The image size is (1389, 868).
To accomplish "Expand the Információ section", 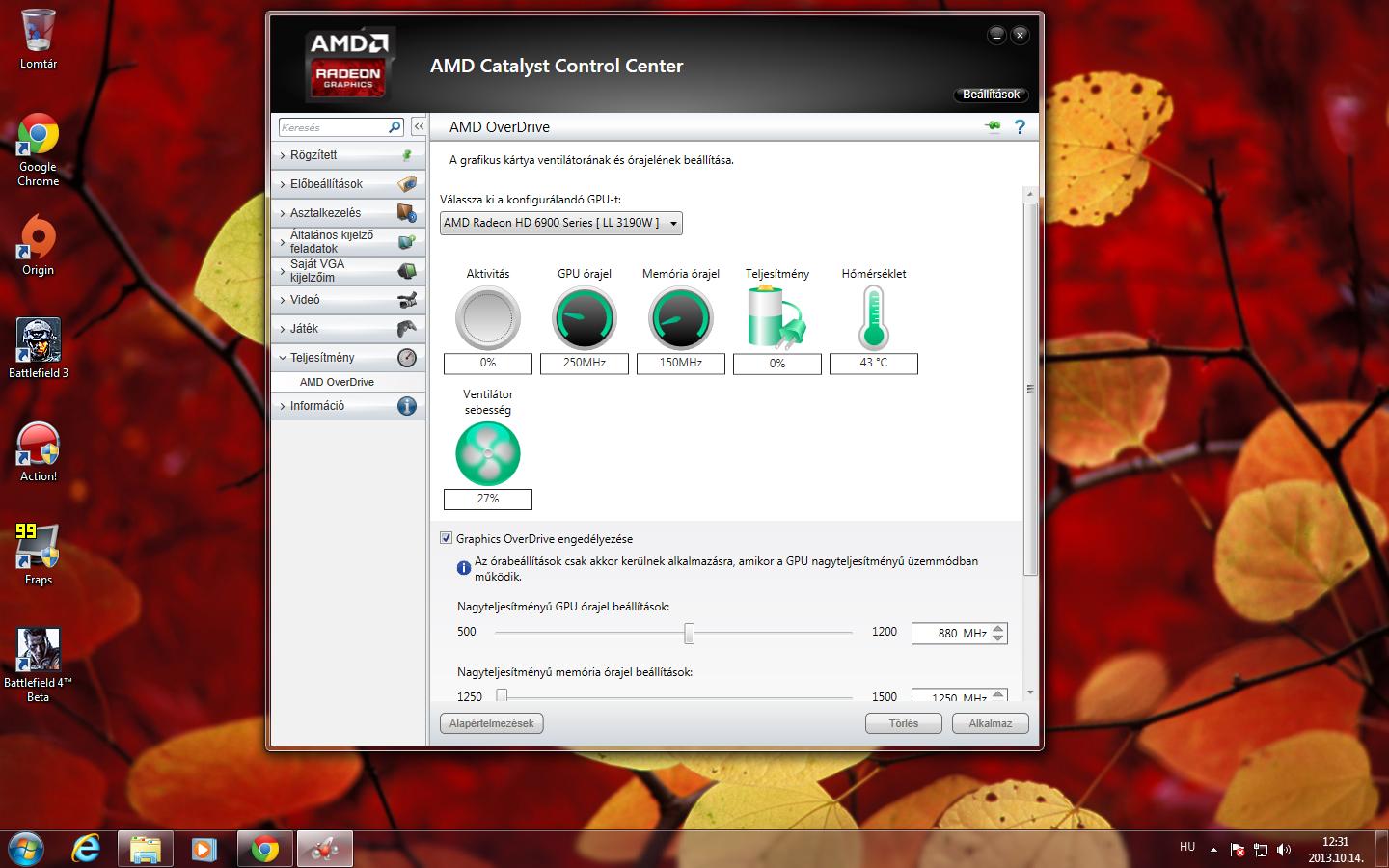I will click(x=348, y=406).
